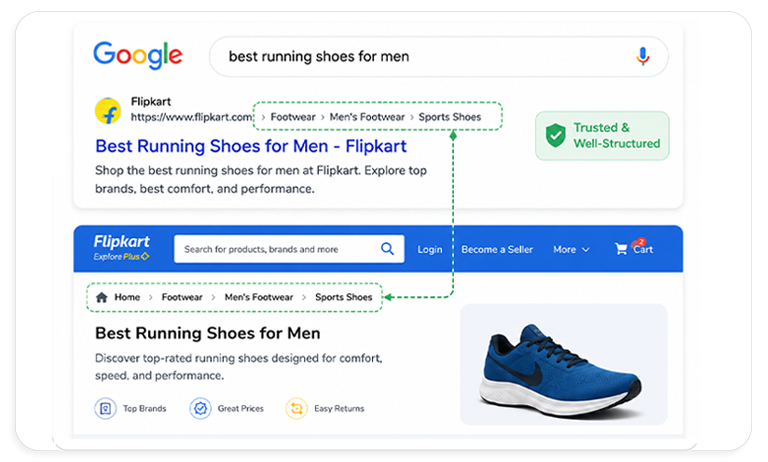The image size is (768, 462).
Task: Click Login in Flipkart header
Action: tap(430, 249)
